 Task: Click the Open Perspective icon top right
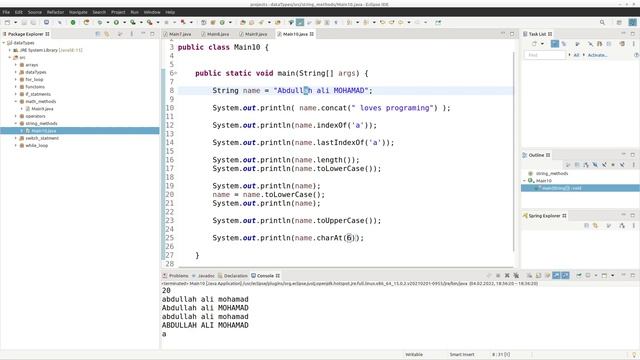pos(619,22)
